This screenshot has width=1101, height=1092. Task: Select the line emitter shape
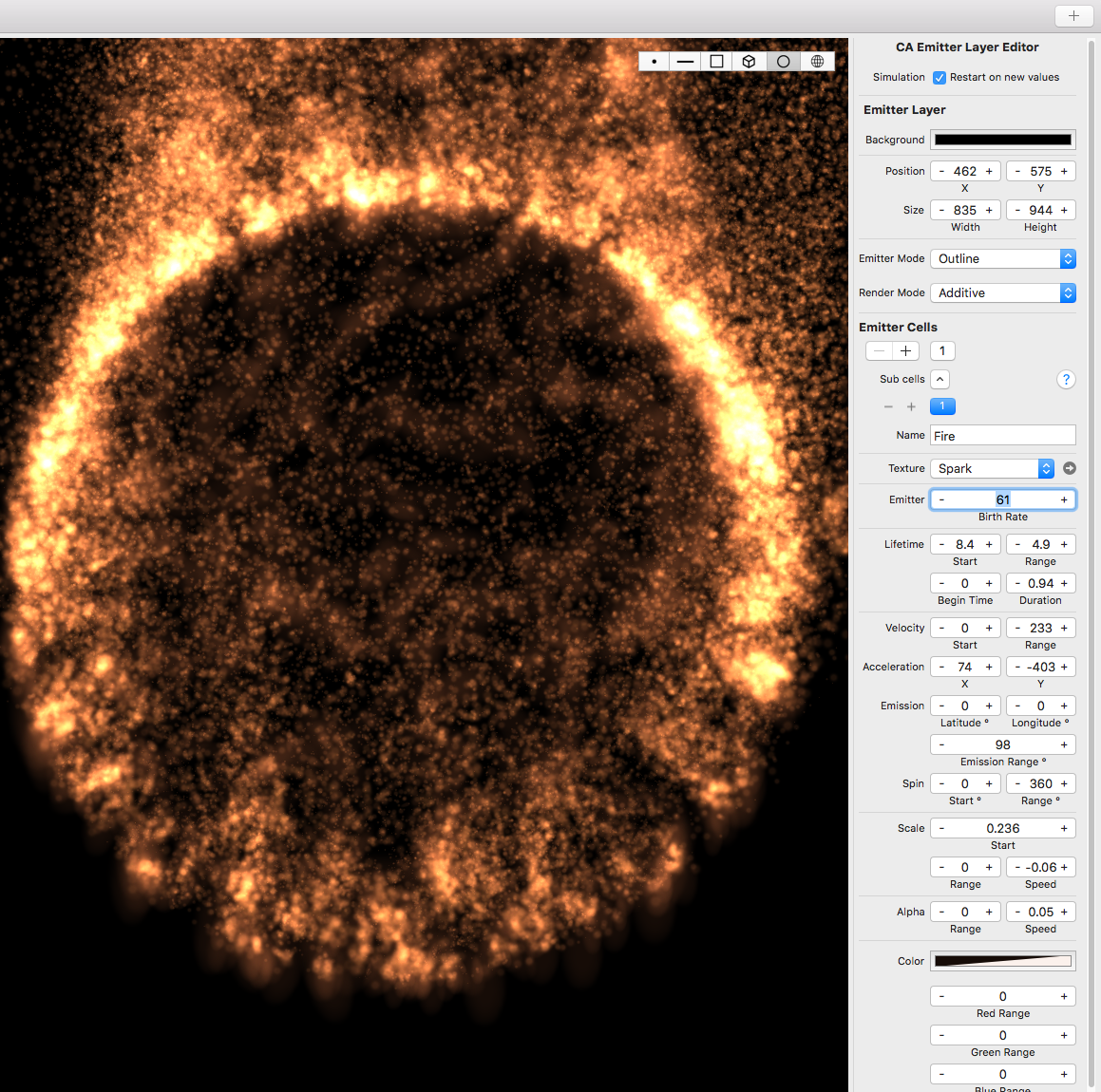click(685, 62)
